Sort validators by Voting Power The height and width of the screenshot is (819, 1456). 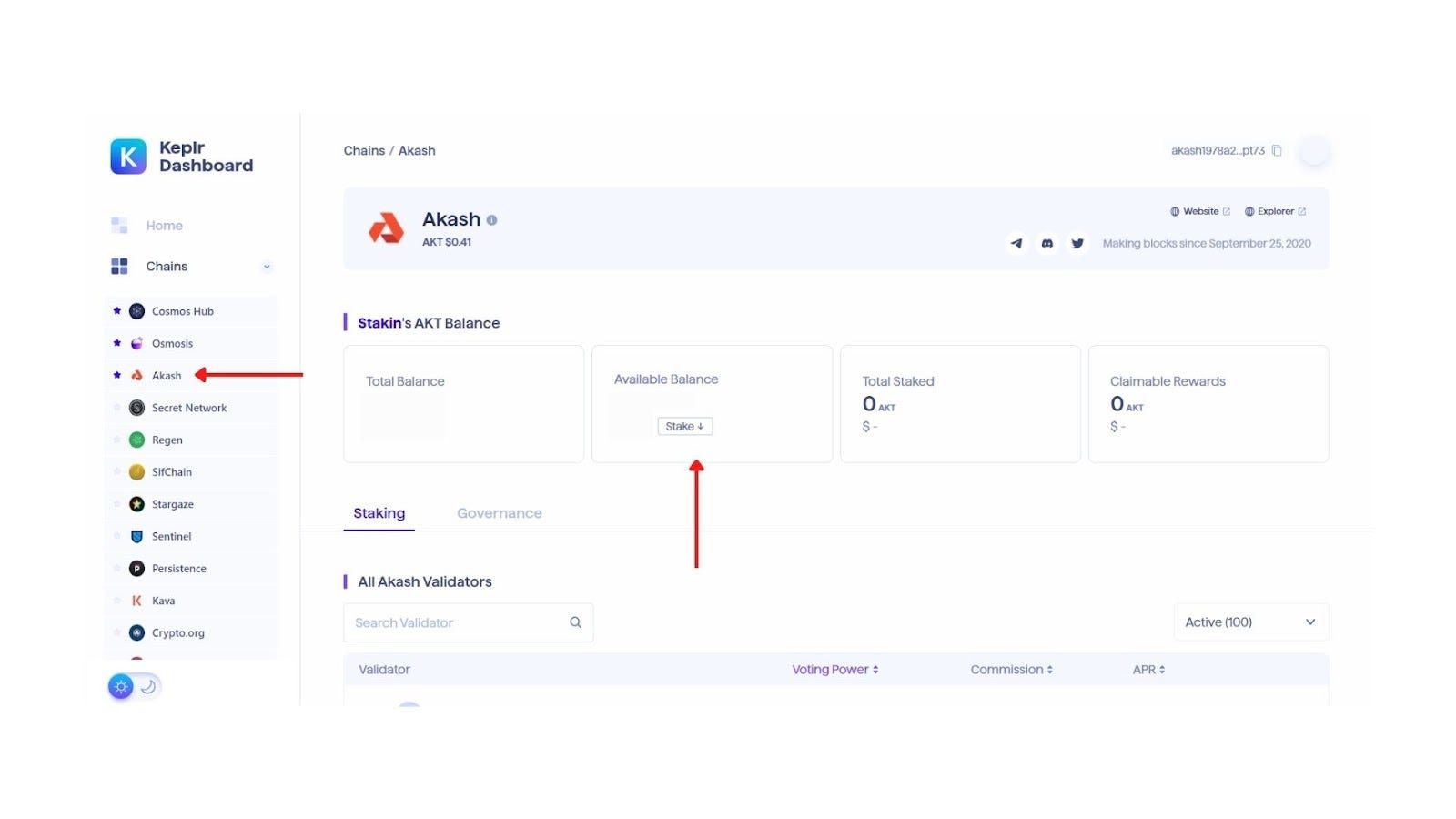tap(835, 670)
